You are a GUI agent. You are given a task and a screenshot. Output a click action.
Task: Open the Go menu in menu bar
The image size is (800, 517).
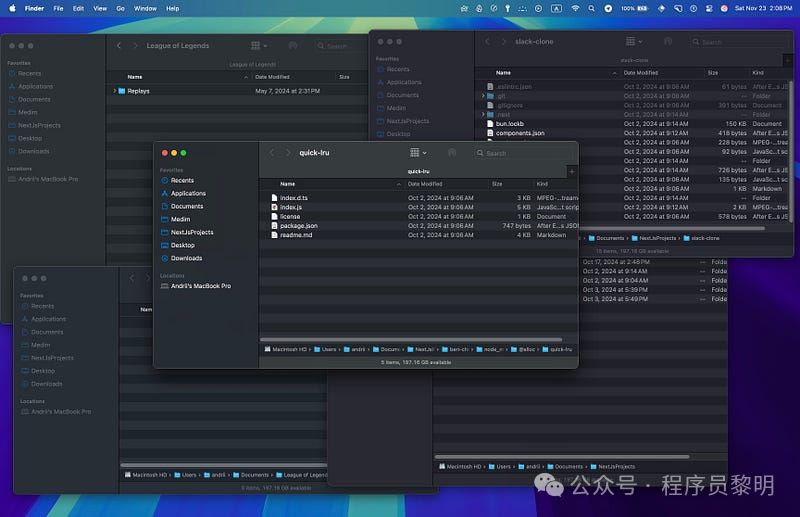coord(120,8)
